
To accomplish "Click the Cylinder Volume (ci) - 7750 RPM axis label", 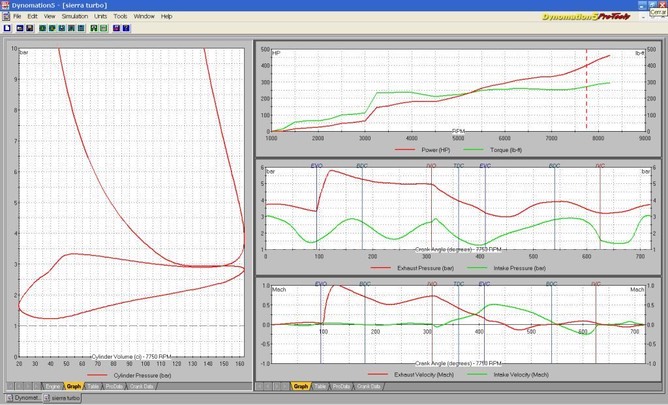I will tap(132, 357).
